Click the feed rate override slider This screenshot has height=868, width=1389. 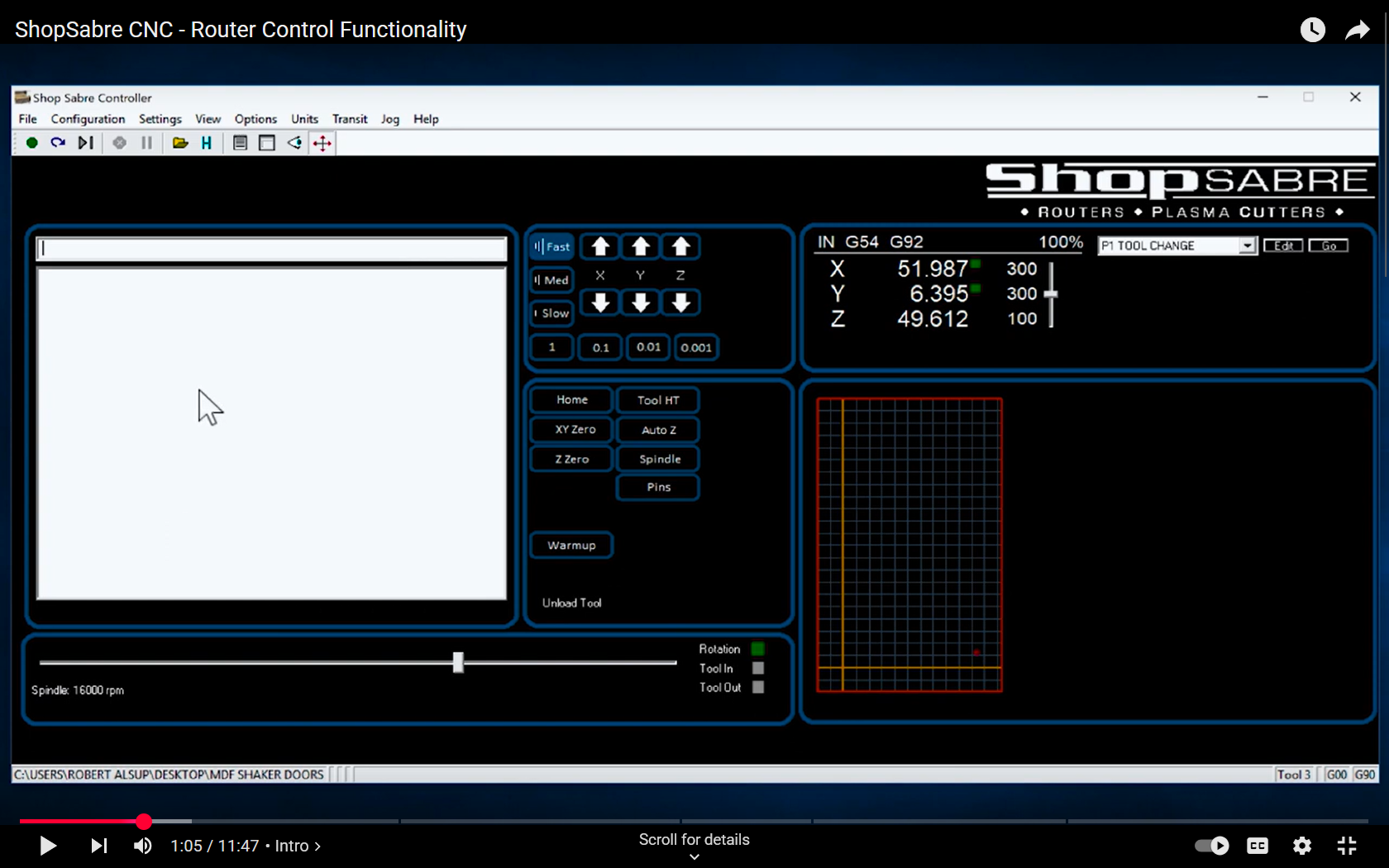coord(1051,294)
